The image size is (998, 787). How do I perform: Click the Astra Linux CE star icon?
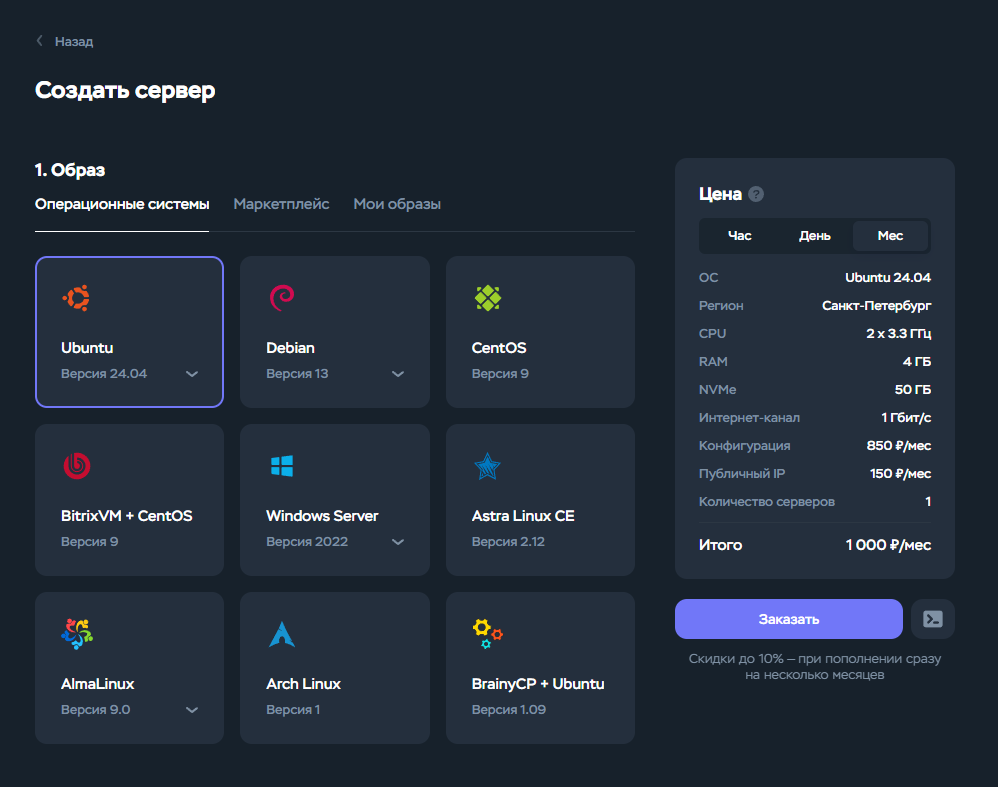[486, 465]
